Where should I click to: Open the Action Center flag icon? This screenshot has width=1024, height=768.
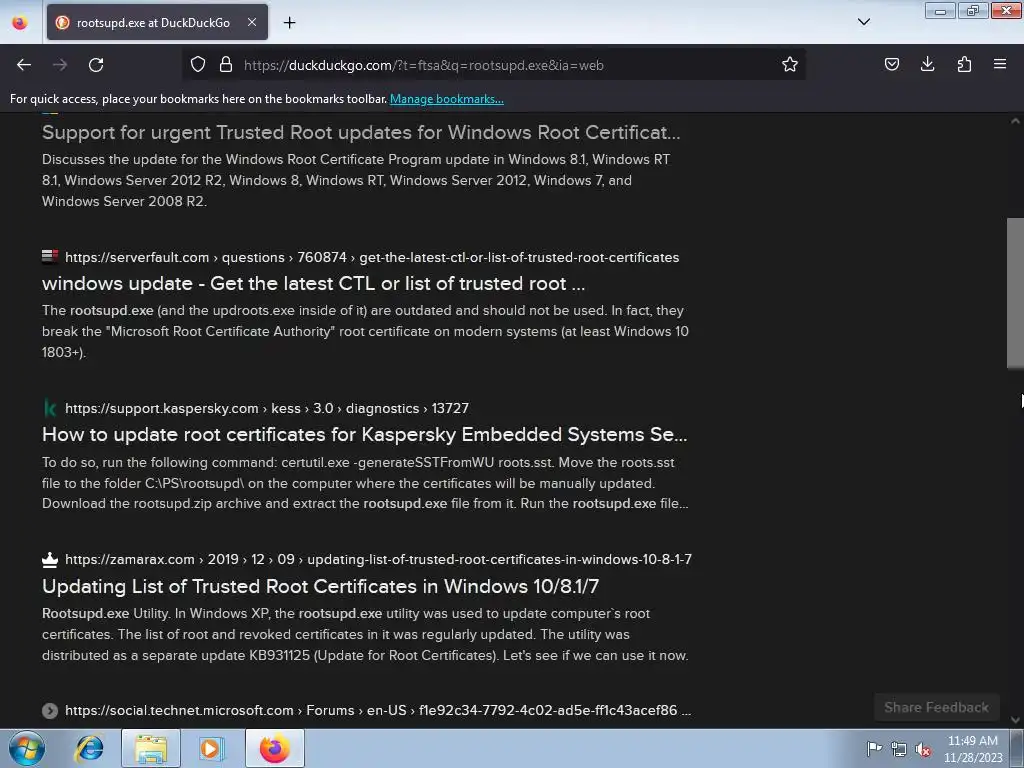tap(874, 748)
